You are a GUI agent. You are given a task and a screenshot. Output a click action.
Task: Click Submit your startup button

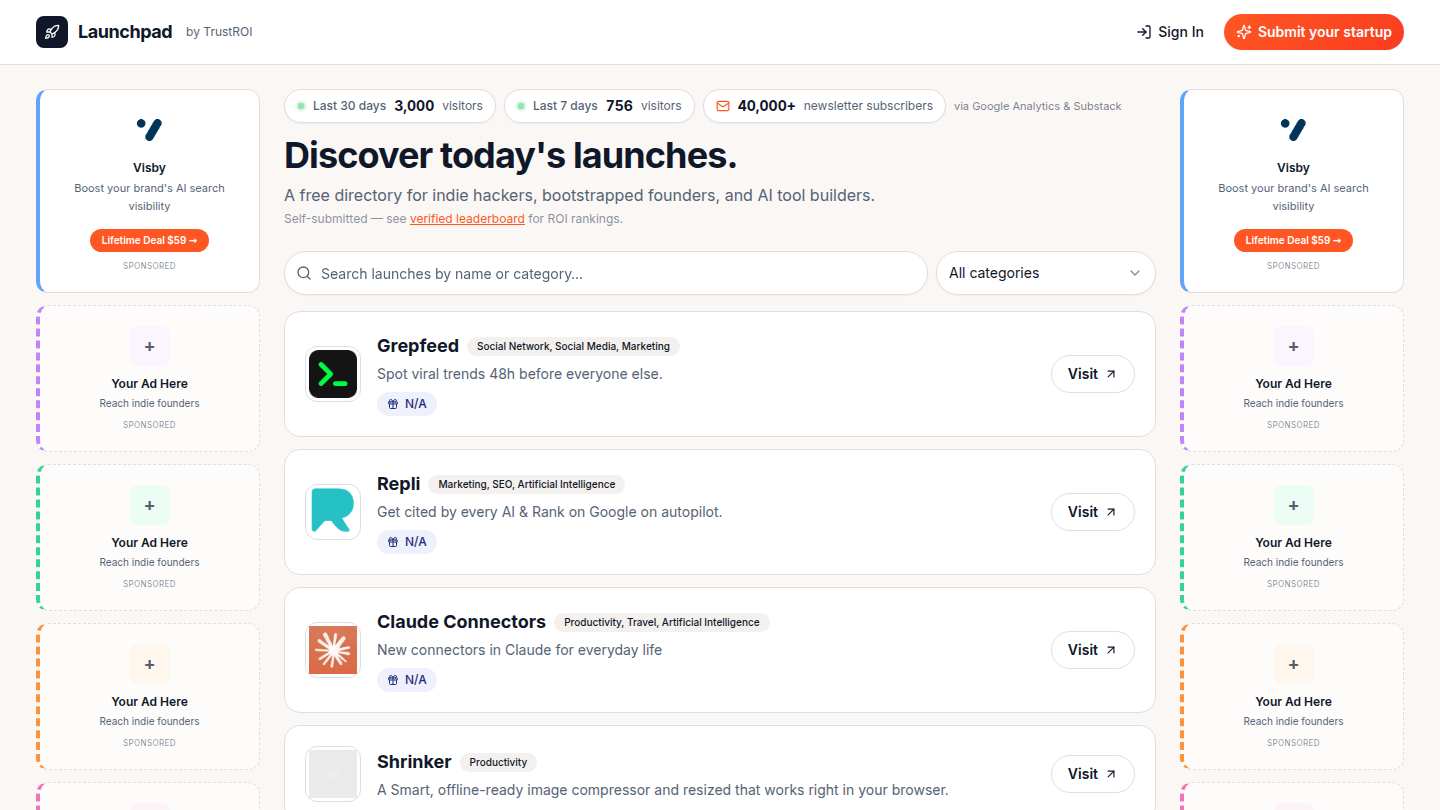point(1314,32)
